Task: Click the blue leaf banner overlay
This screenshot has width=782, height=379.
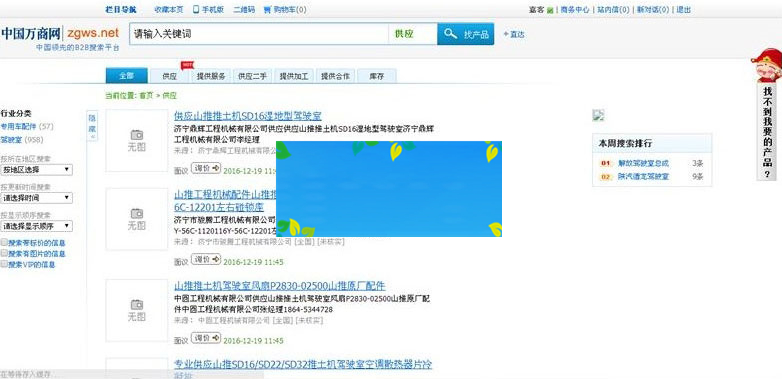Action: [x=389, y=189]
